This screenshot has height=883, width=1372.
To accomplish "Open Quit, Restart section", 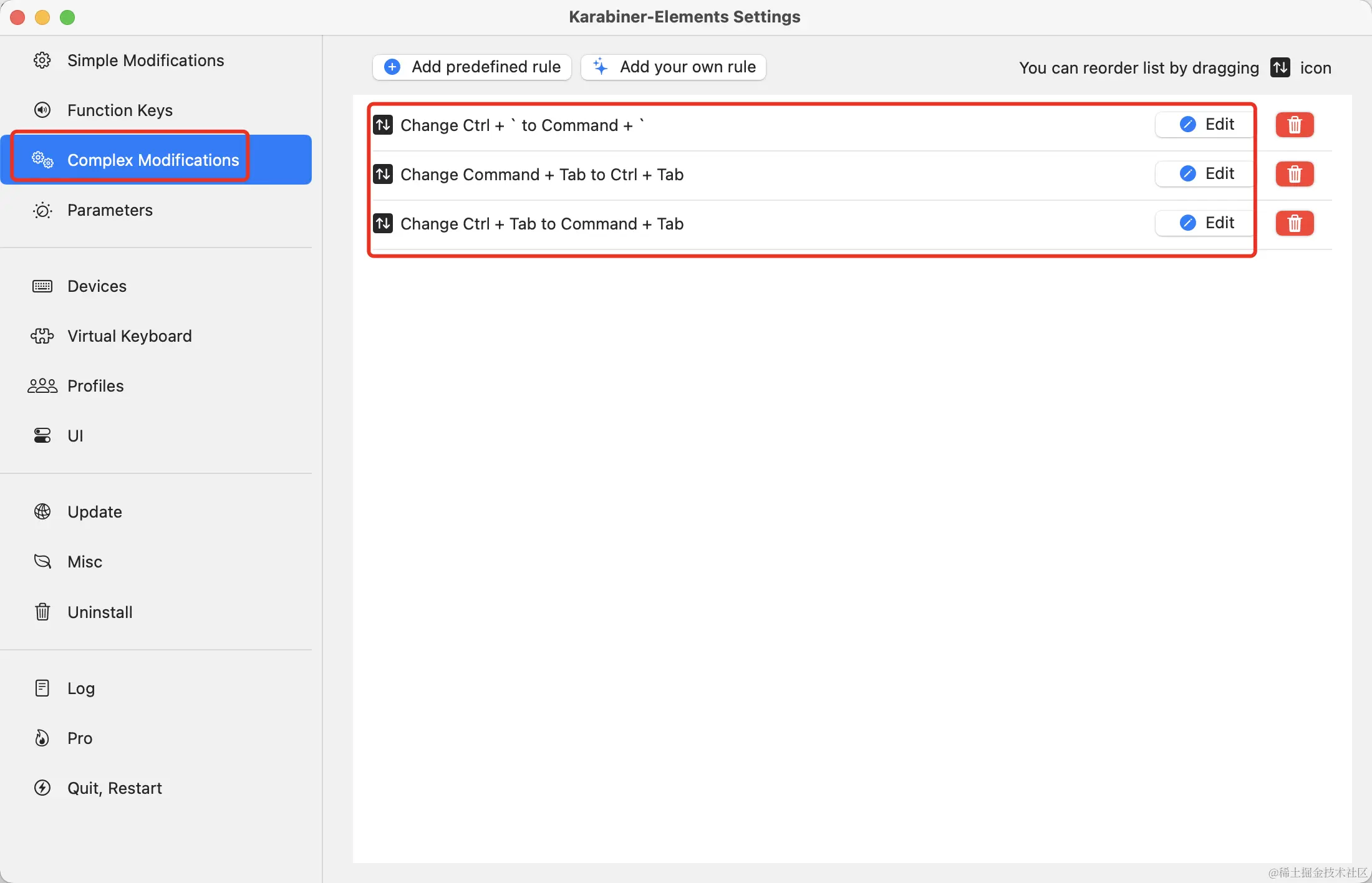I will (156, 788).
